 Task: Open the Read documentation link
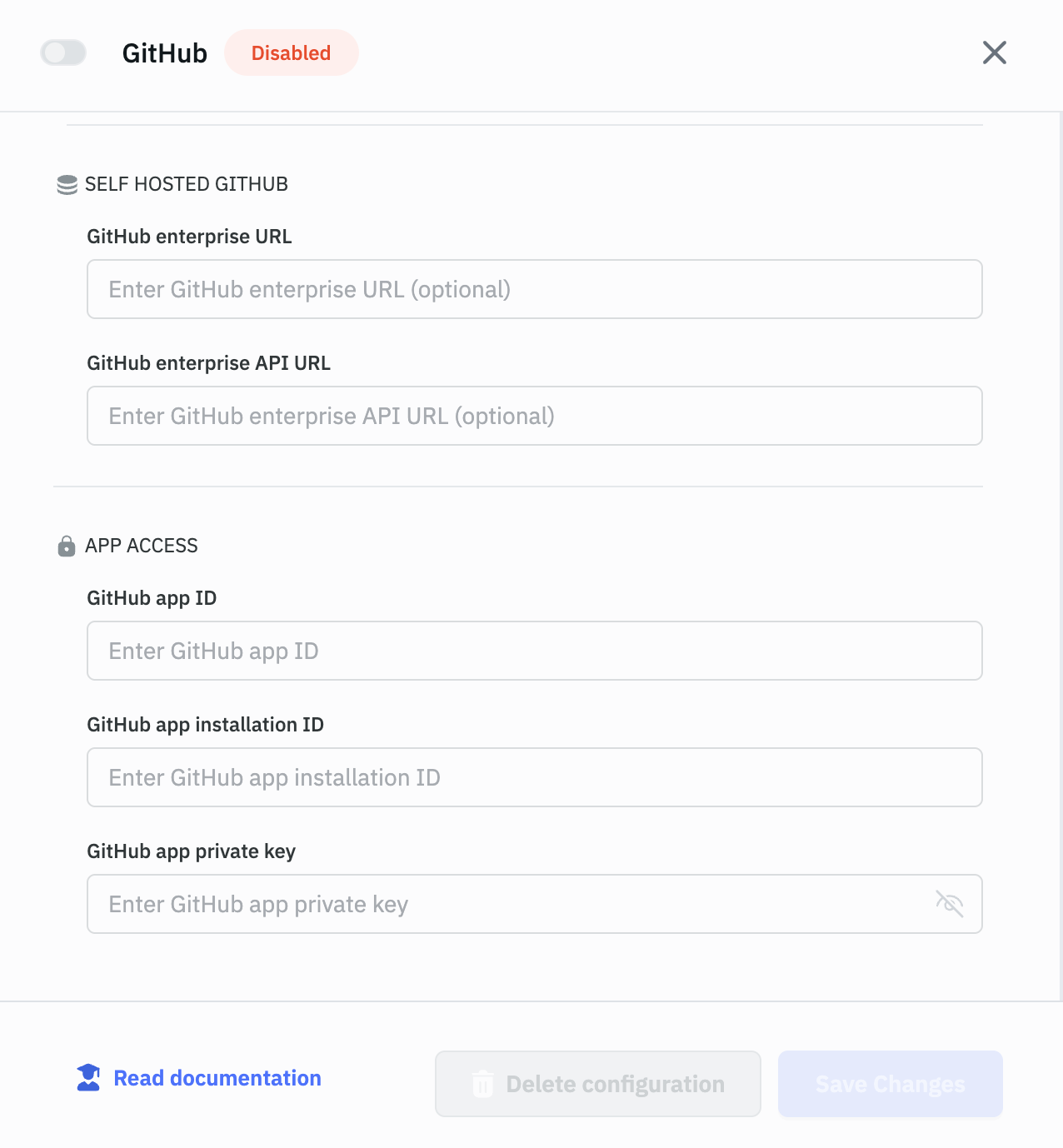point(217,1078)
